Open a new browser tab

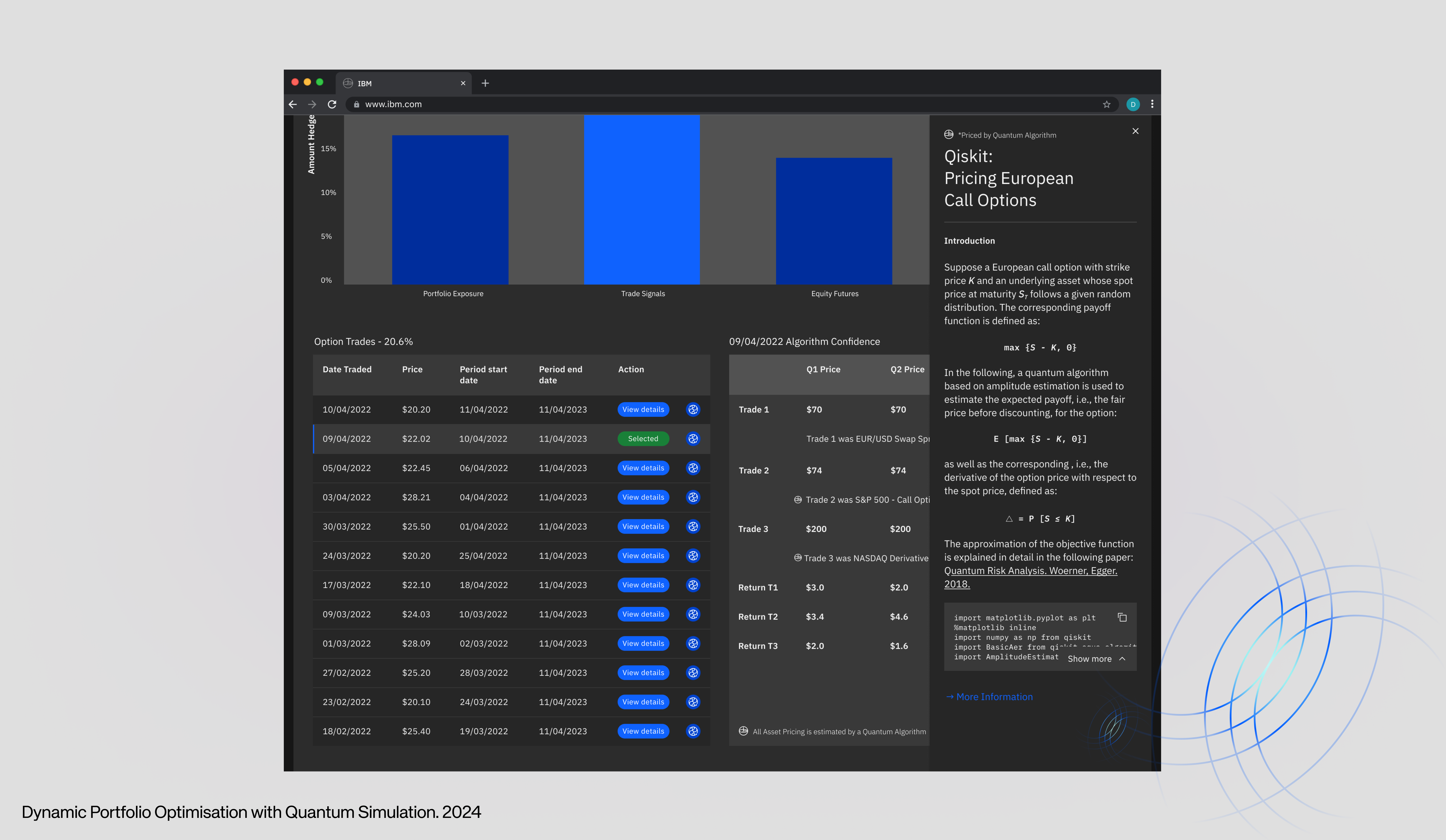485,83
